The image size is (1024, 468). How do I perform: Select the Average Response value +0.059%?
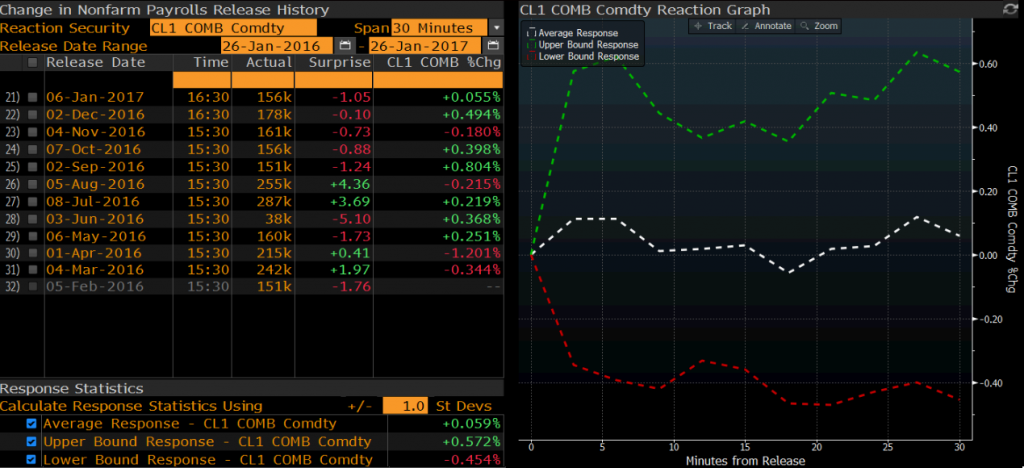click(x=471, y=424)
